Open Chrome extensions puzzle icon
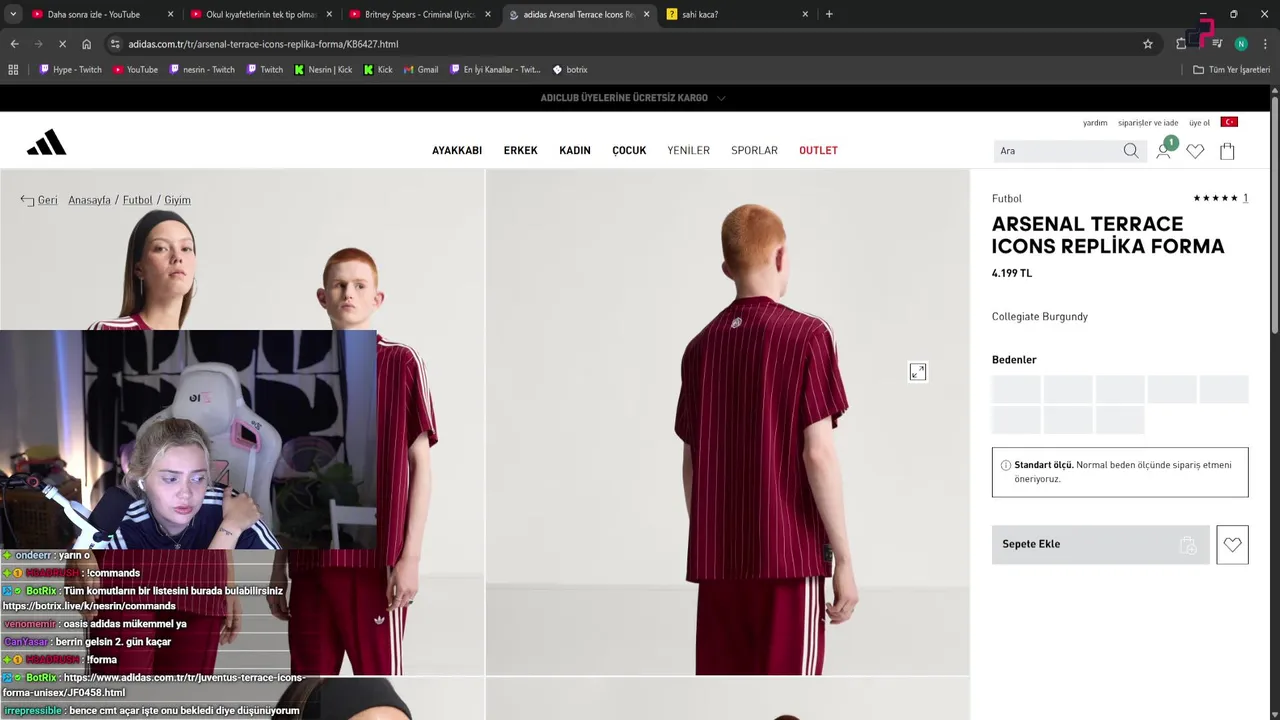Image resolution: width=1280 pixels, height=720 pixels. tap(1181, 44)
